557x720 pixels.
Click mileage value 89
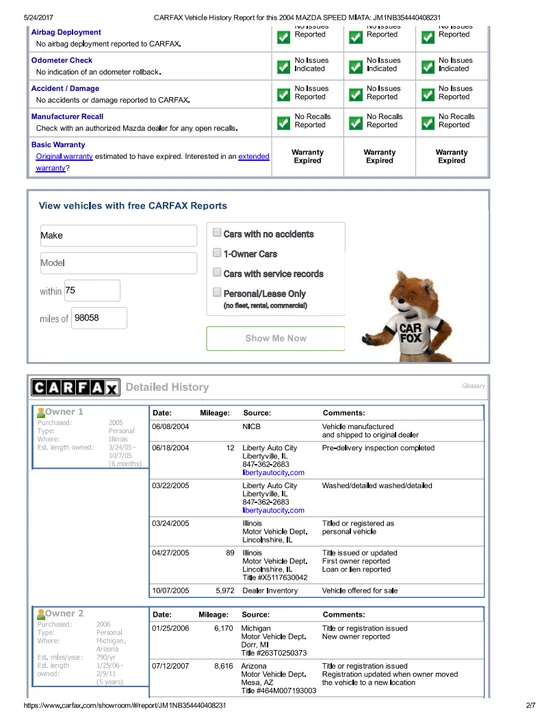pyautogui.click(x=230, y=553)
